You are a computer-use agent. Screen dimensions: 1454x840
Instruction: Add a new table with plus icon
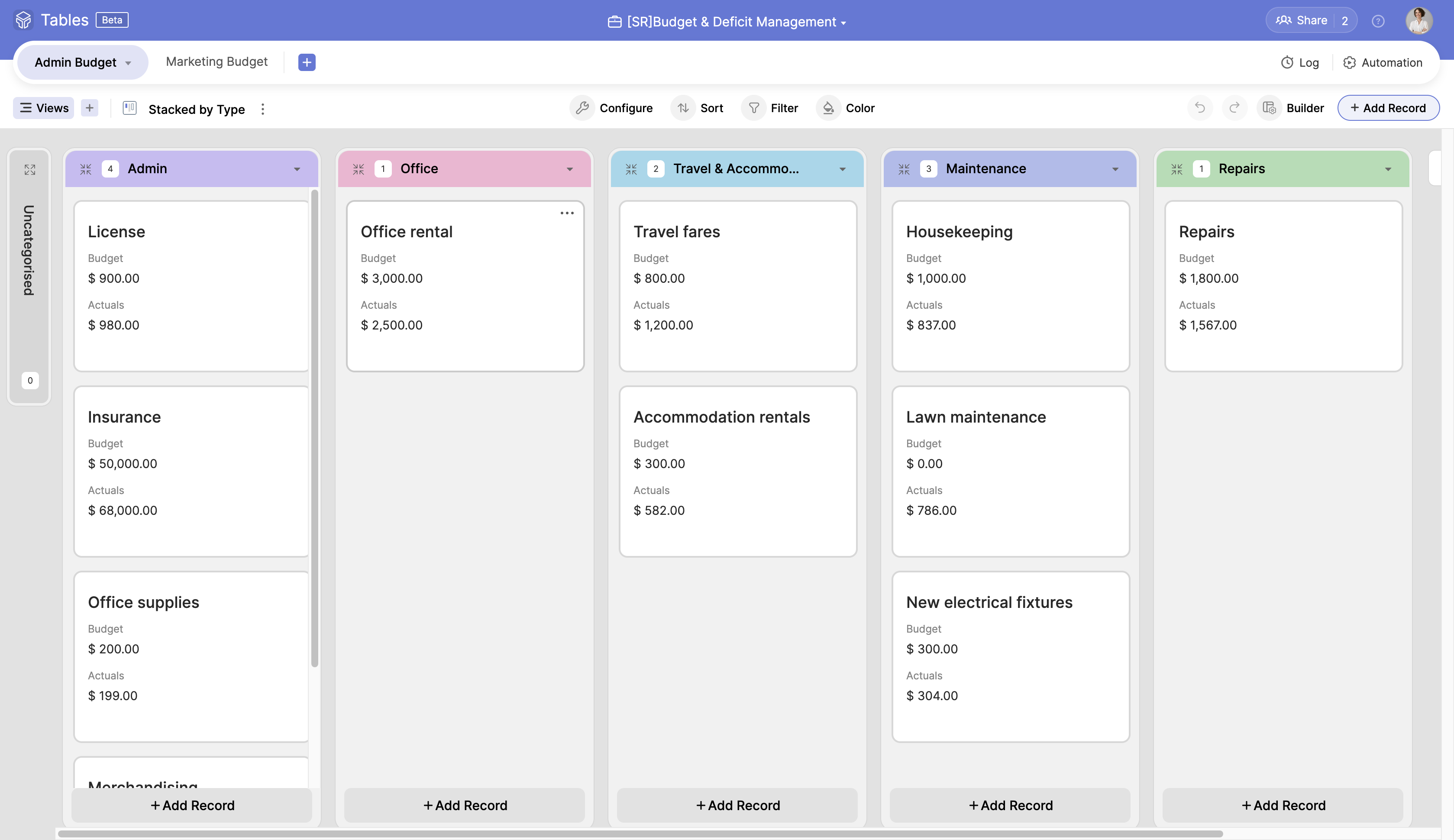coord(307,62)
